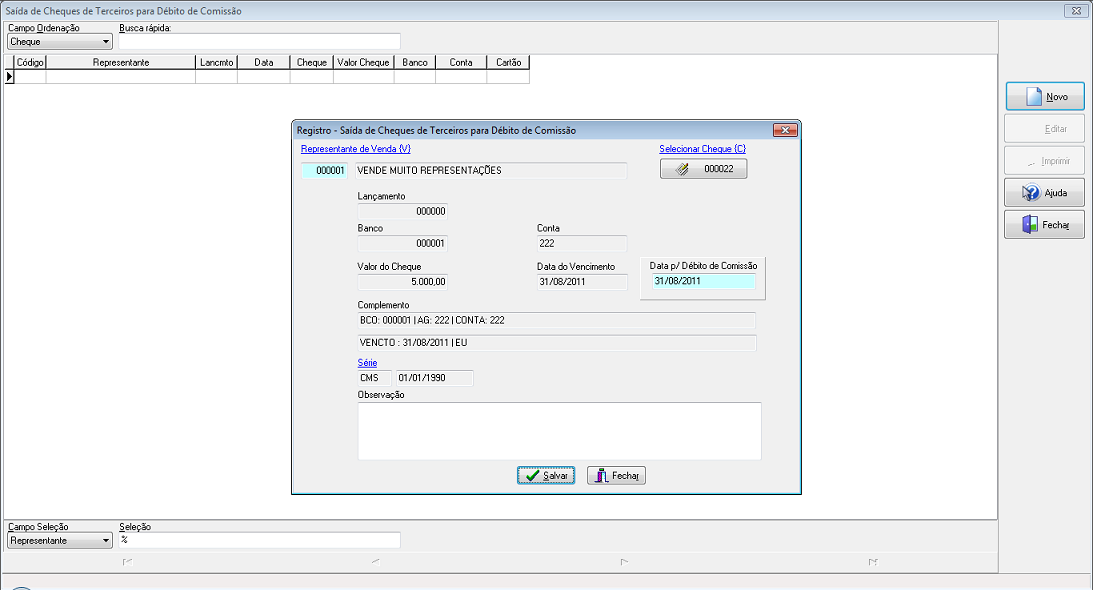Focus the Busca rápida search field
Screen dimensions: 1093x590
point(259,42)
